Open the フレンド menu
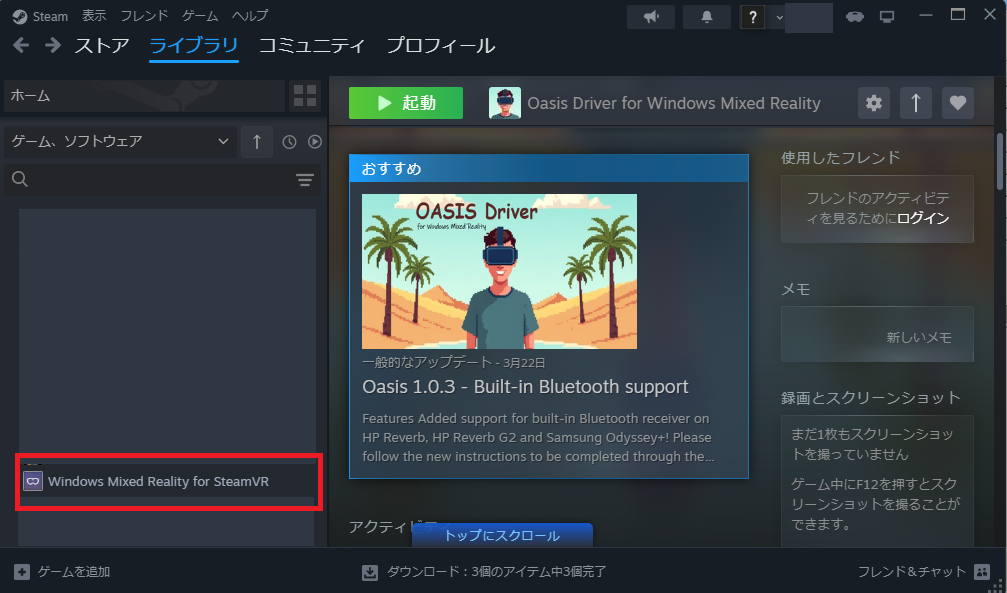The width and height of the screenshot is (1007, 593). [144, 15]
